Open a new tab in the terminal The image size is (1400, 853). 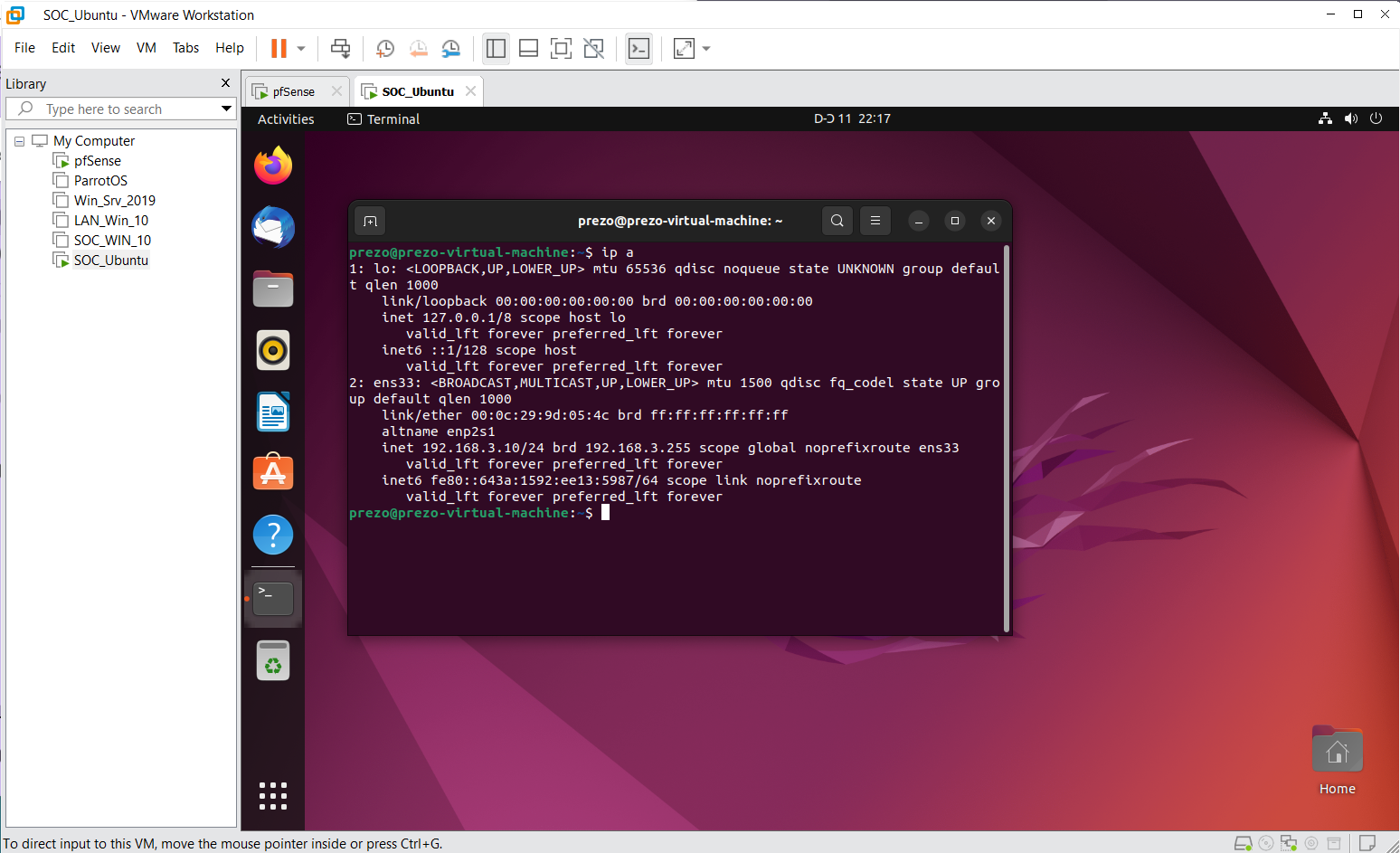pos(370,221)
